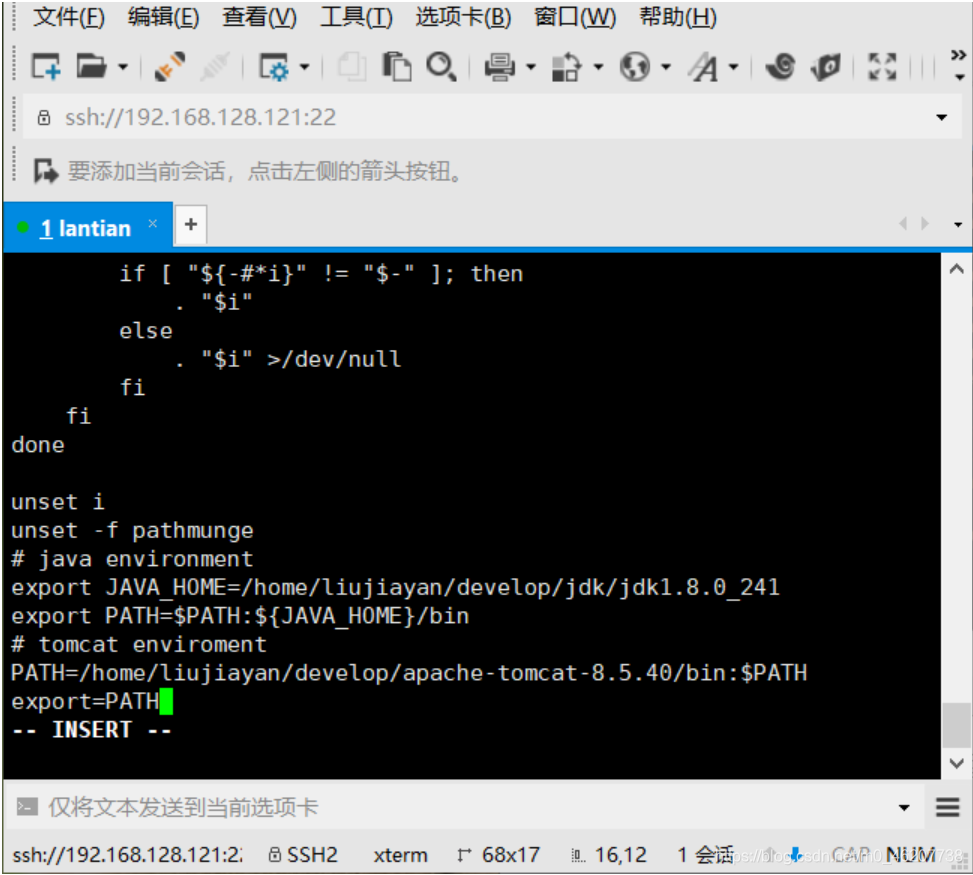Click the Font A icon

point(703,66)
